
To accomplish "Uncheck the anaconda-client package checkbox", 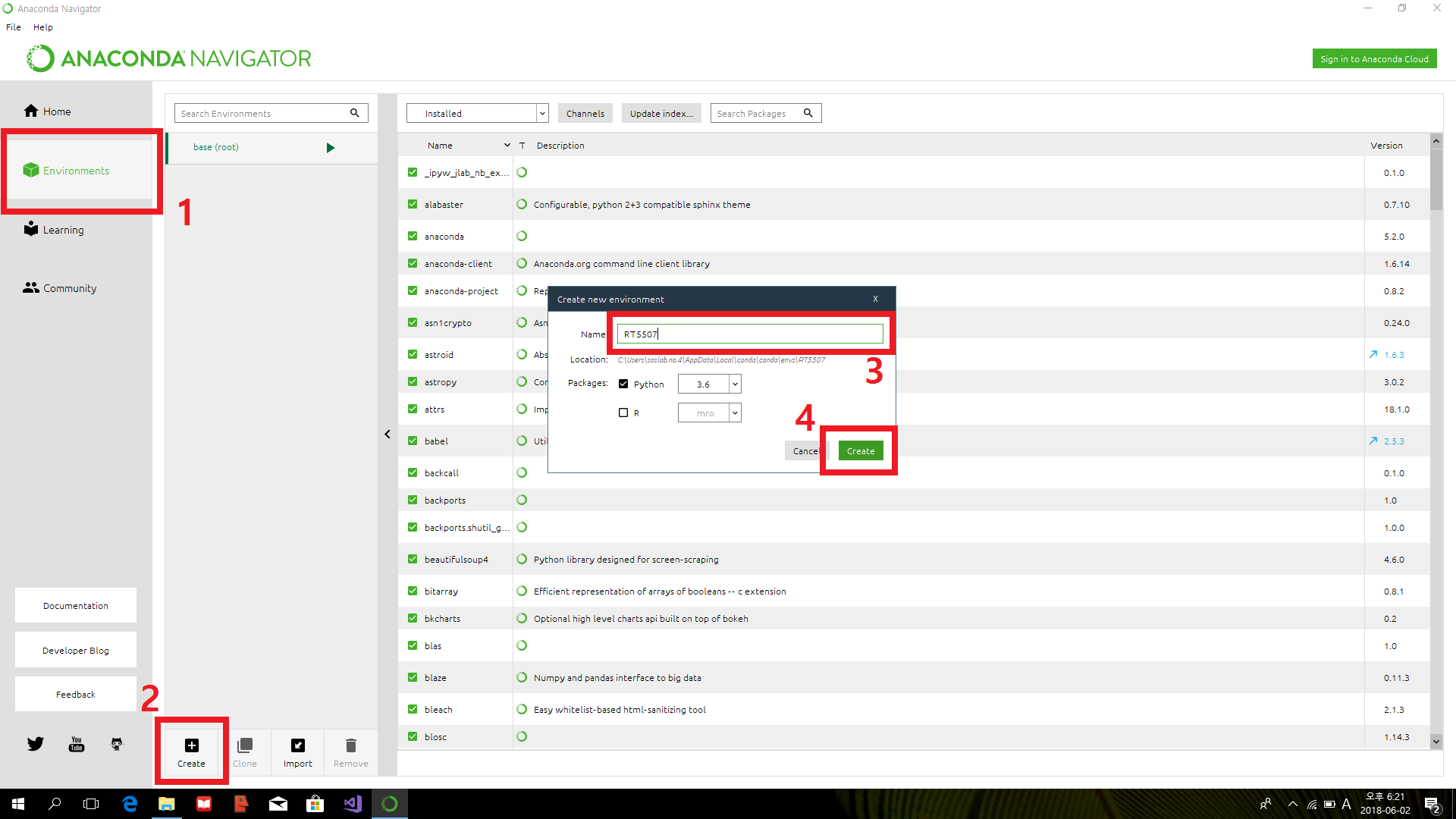I will coord(413,263).
